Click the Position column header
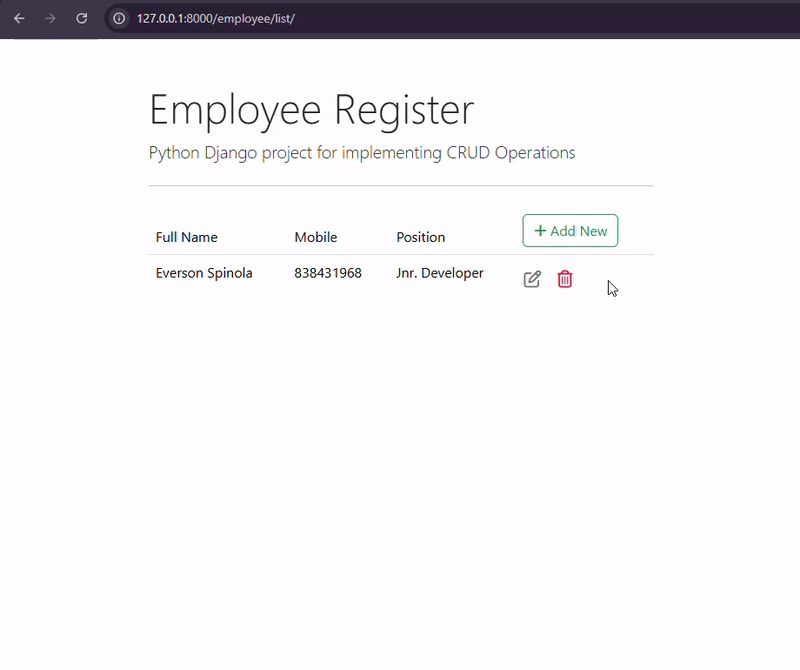 click(420, 237)
